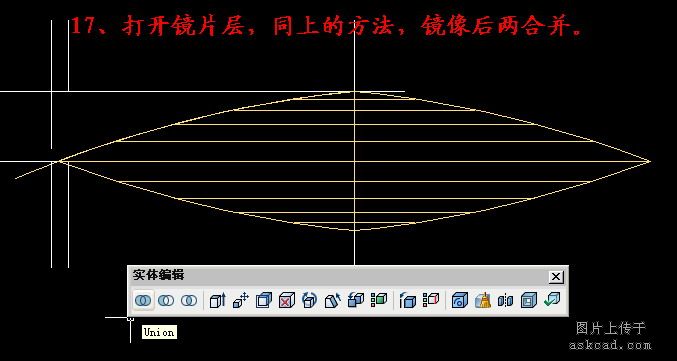Activate the Imprint tool
Viewport: 677px width, 361px height.
coord(459,300)
